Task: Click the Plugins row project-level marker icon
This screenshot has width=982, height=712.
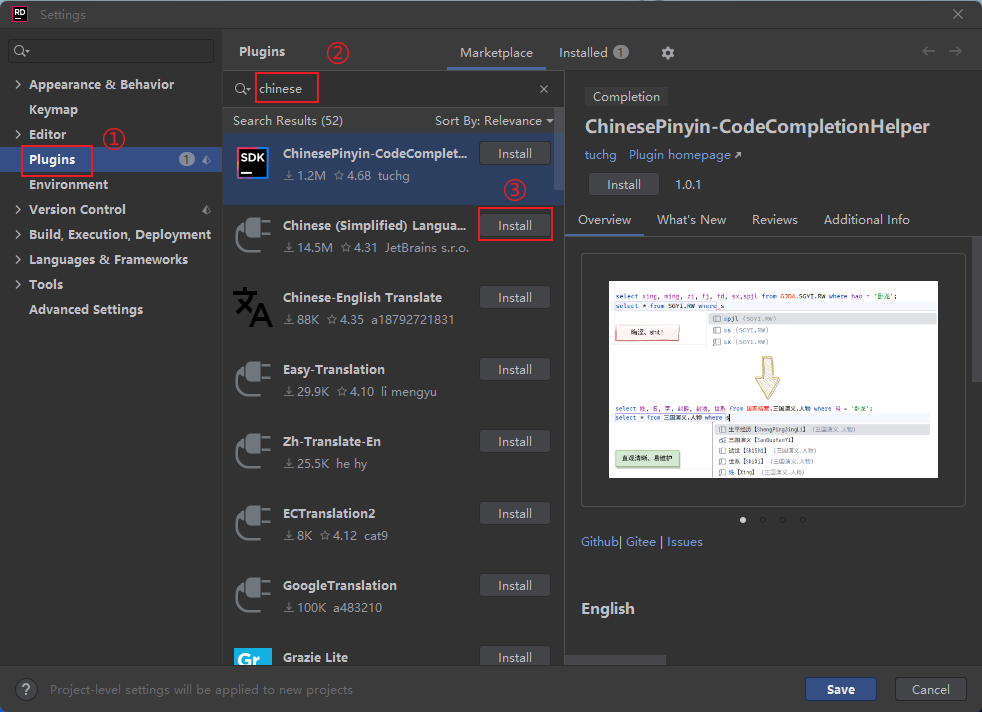Action: coord(207,160)
